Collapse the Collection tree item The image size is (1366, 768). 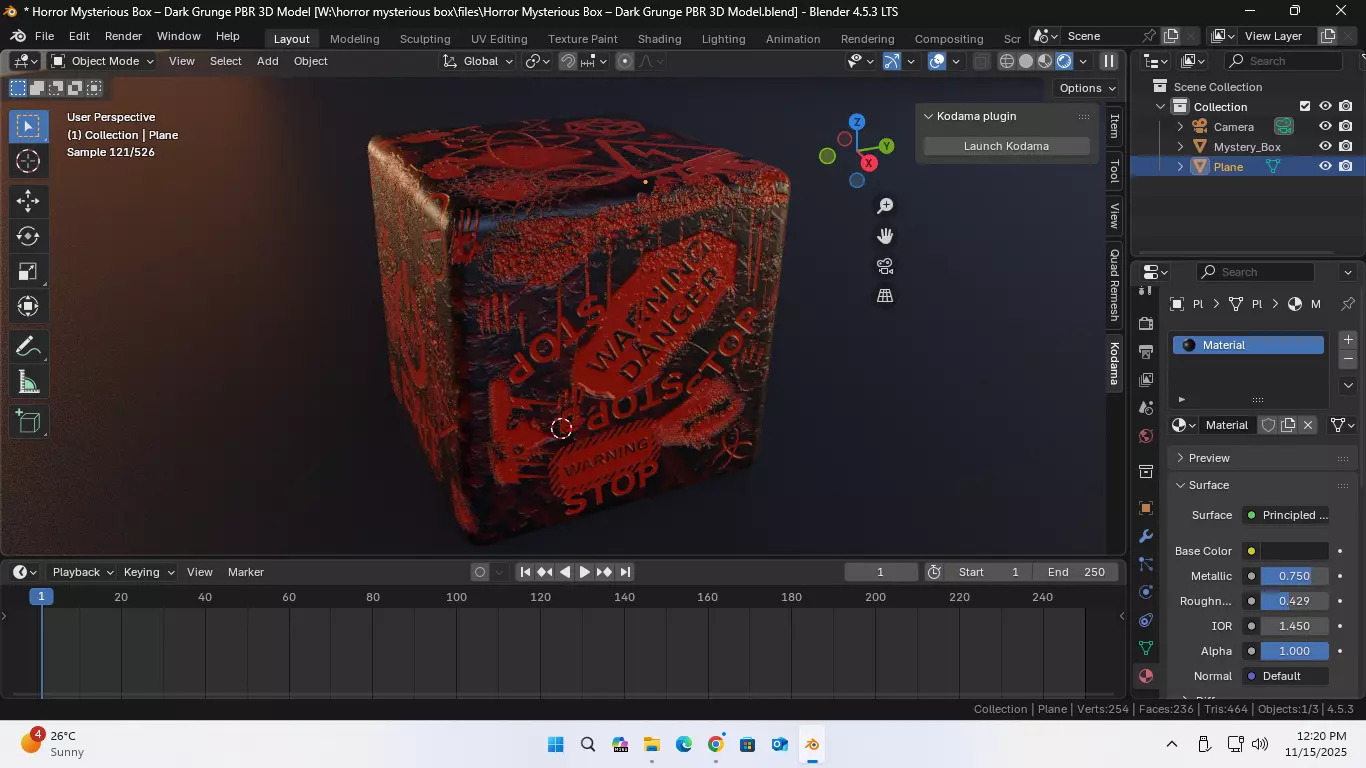(1161, 107)
